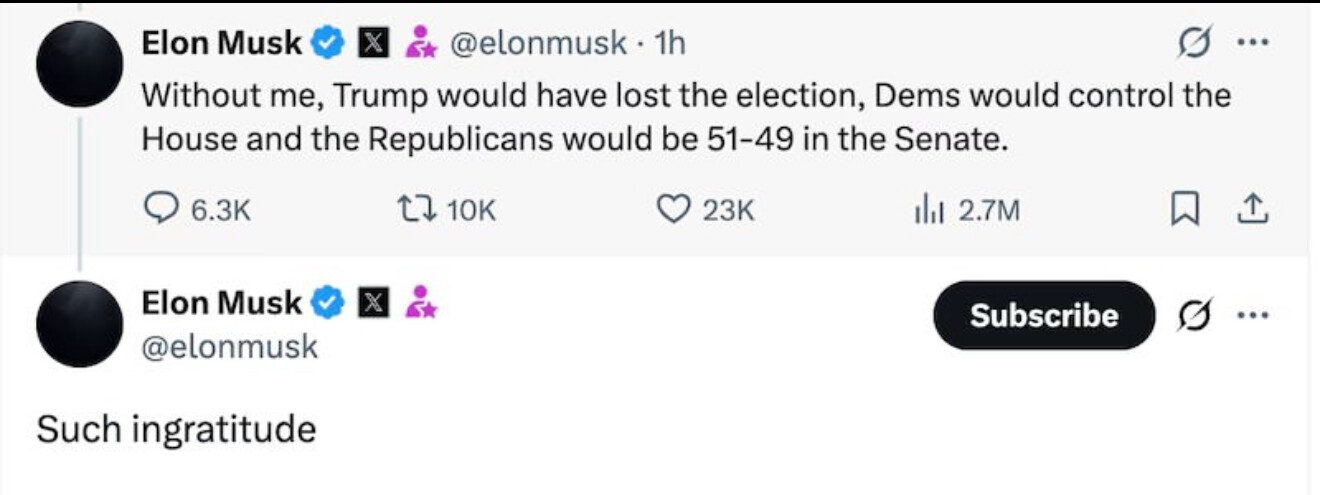Open reply icon showing 6.3K replies

click(162, 208)
